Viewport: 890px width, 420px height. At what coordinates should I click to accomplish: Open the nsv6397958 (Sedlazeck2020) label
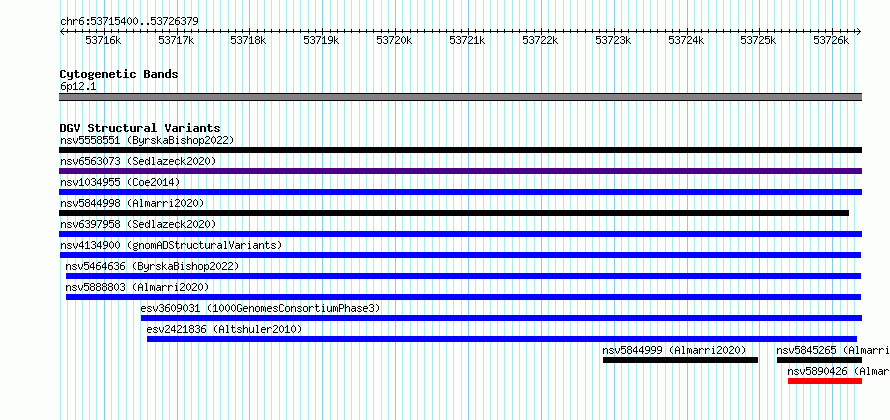[138, 224]
